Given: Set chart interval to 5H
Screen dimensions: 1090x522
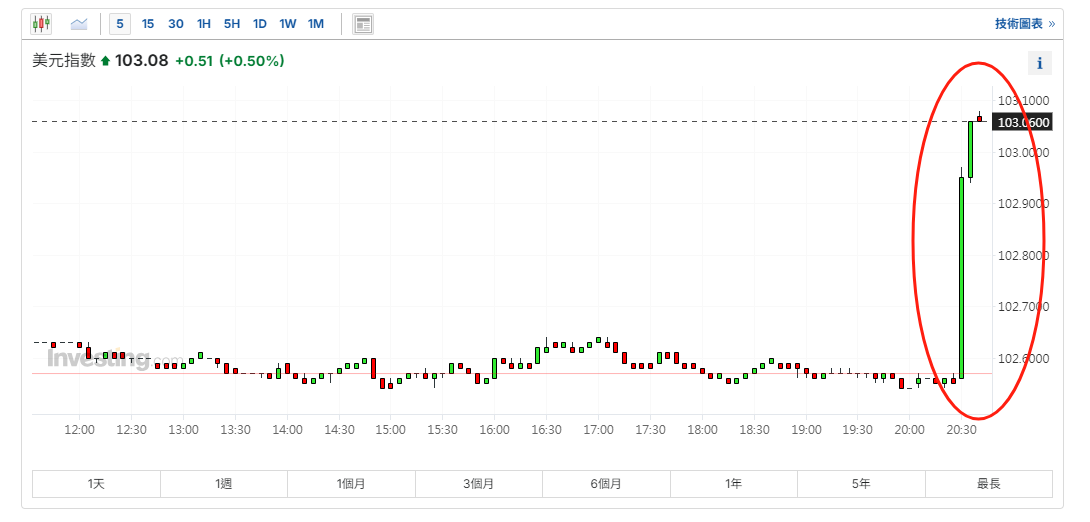Looking at the screenshot, I should click(232, 23).
